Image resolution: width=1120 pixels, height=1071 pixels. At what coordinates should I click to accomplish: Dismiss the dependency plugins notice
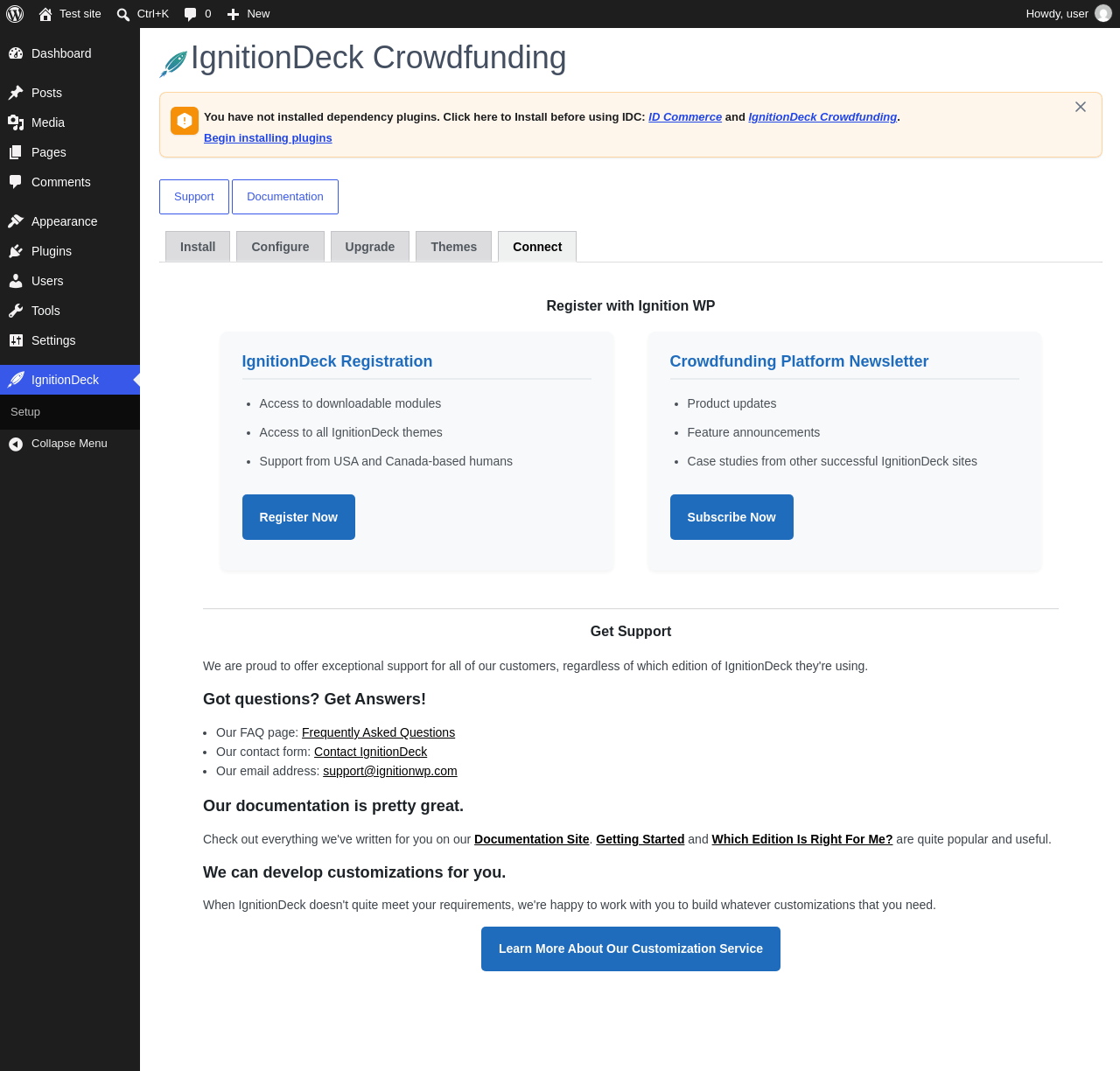coord(1081,107)
